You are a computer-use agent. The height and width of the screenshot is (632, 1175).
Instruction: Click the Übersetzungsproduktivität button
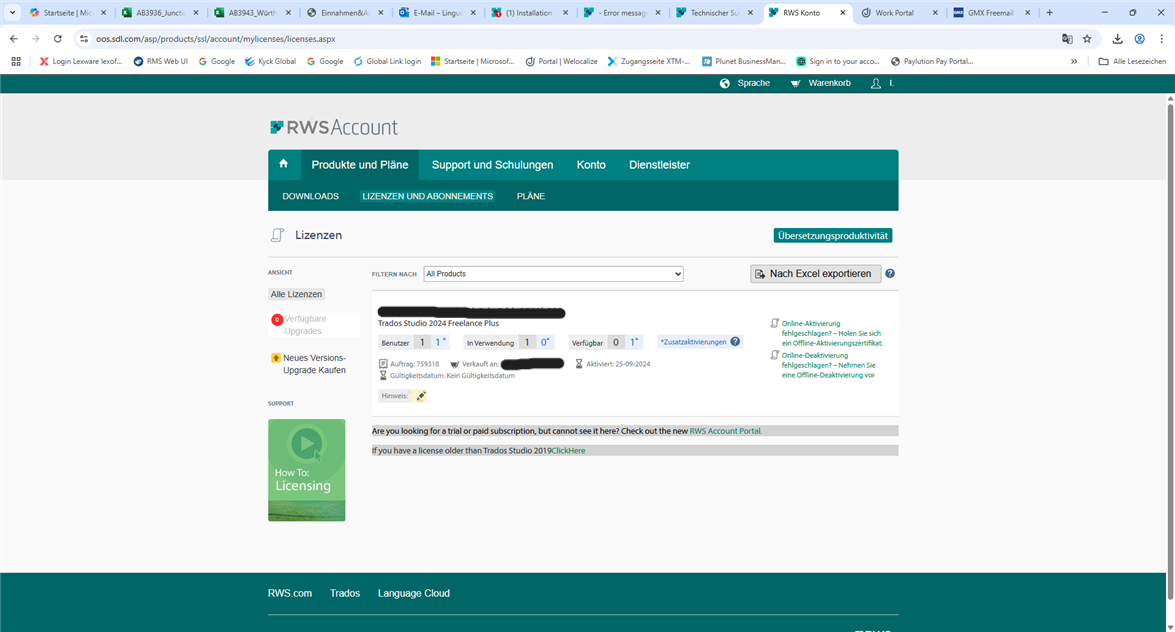tap(833, 236)
